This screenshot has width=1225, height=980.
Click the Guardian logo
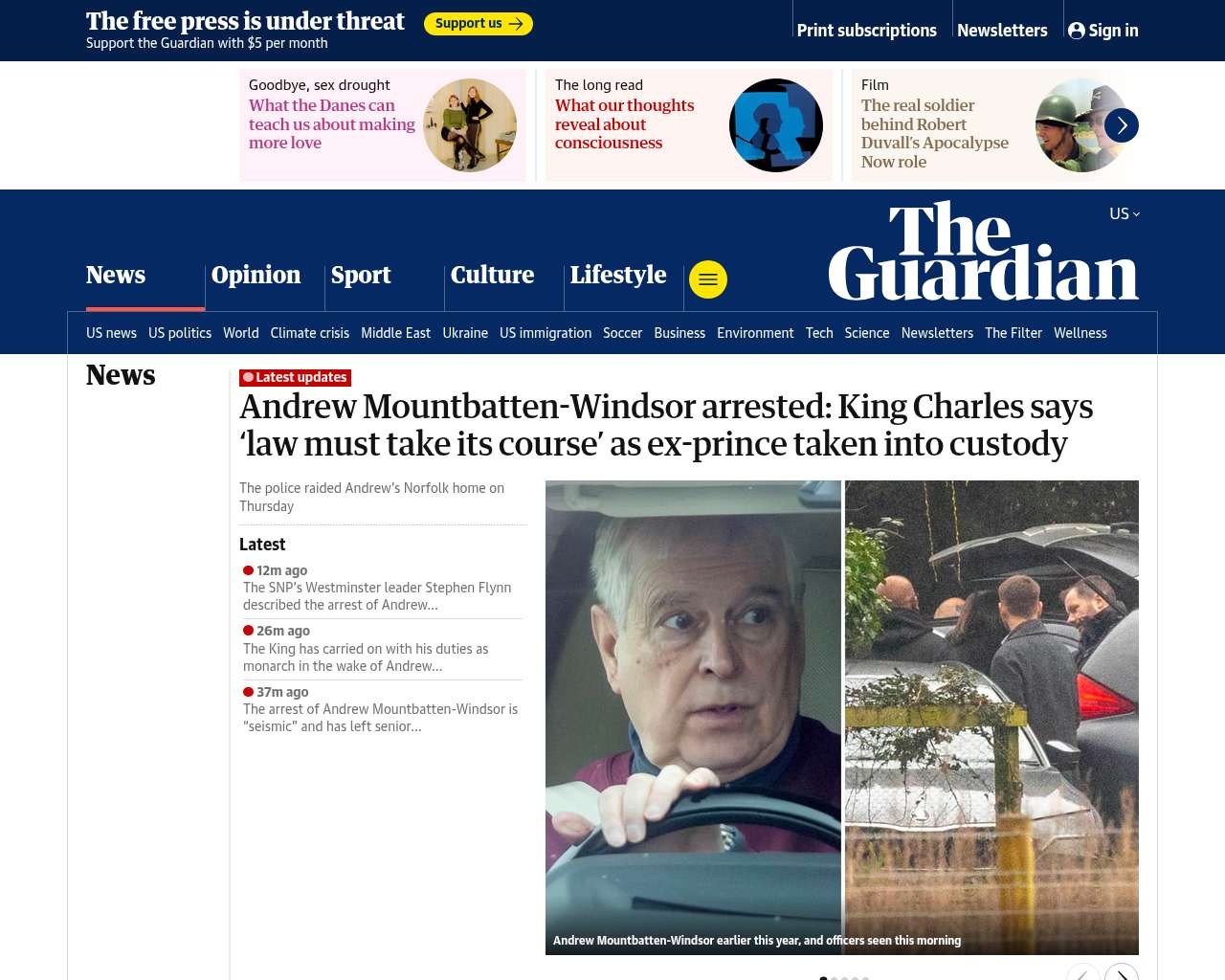984,251
